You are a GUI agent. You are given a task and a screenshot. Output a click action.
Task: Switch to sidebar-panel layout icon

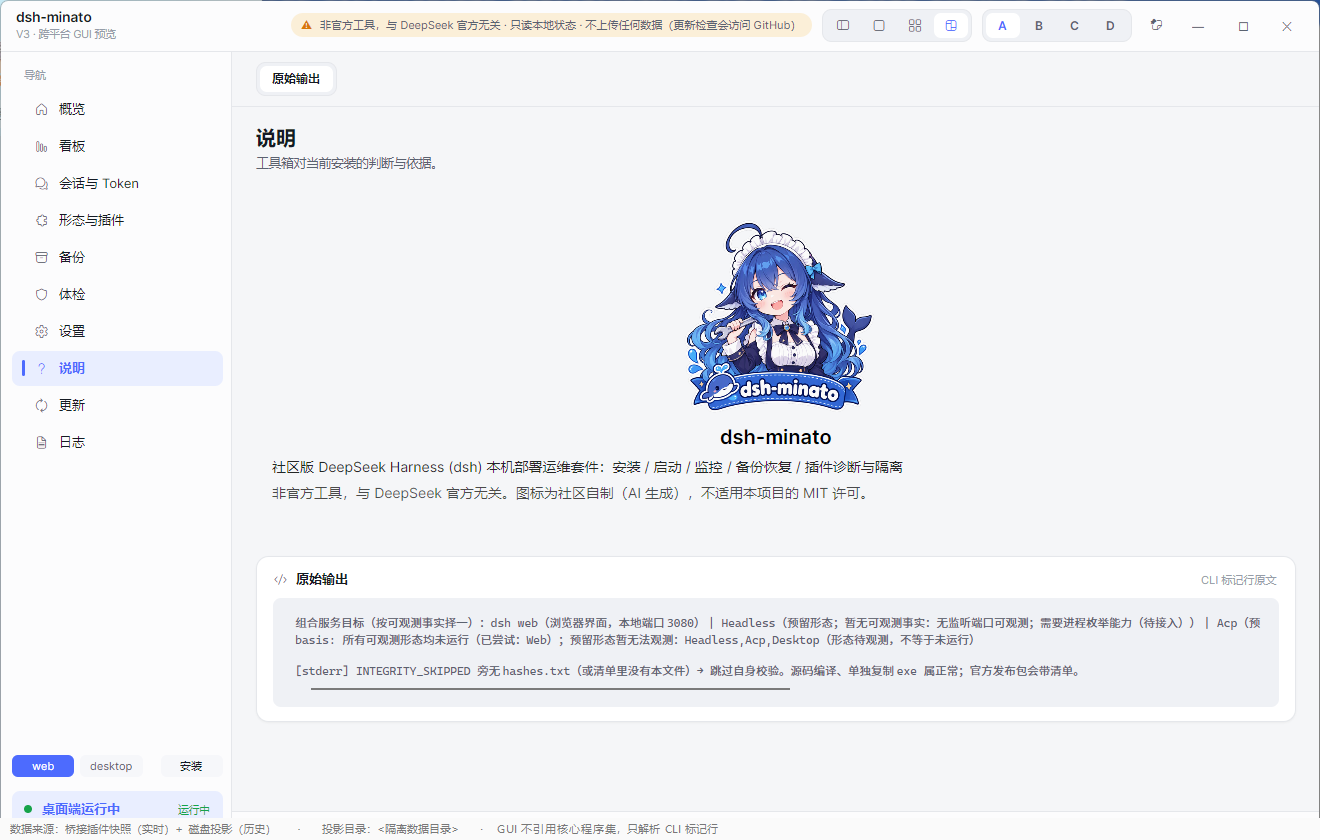tap(843, 26)
